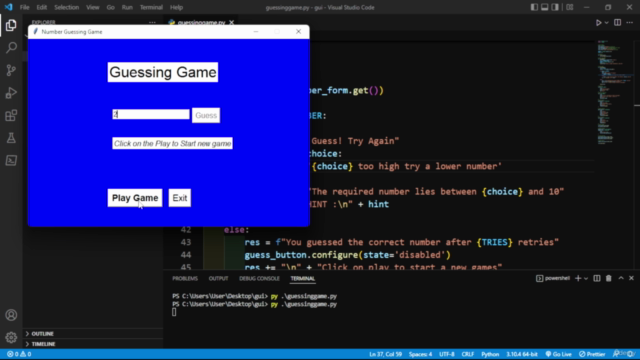Add a new terminal with plus icon

point(578,278)
